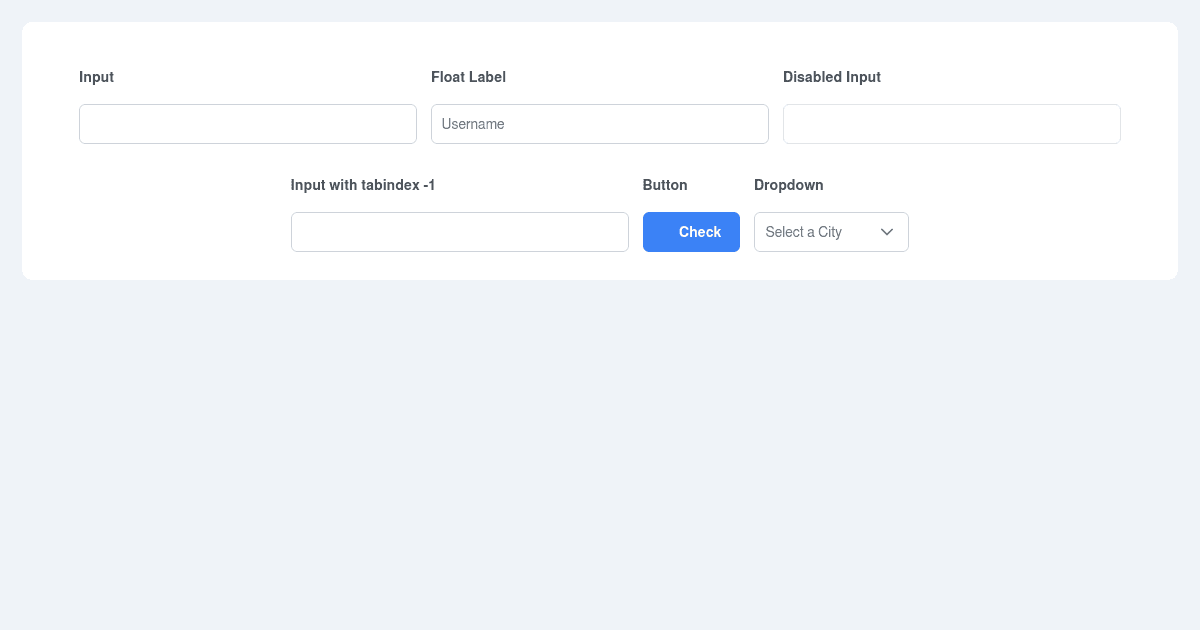Click the Select a City placeholder text
Image resolution: width=1200 pixels, height=630 pixels.
click(x=804, y=232)
